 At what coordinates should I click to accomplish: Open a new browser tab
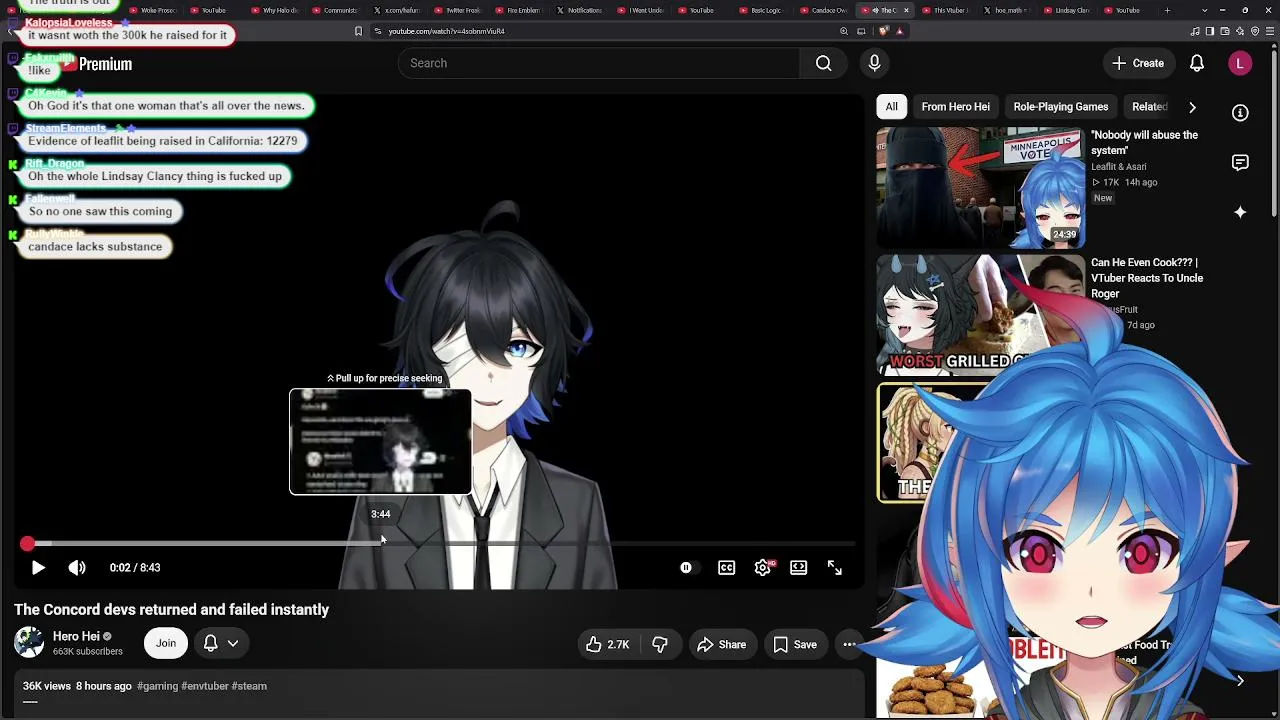click(x=1167, y=10)
